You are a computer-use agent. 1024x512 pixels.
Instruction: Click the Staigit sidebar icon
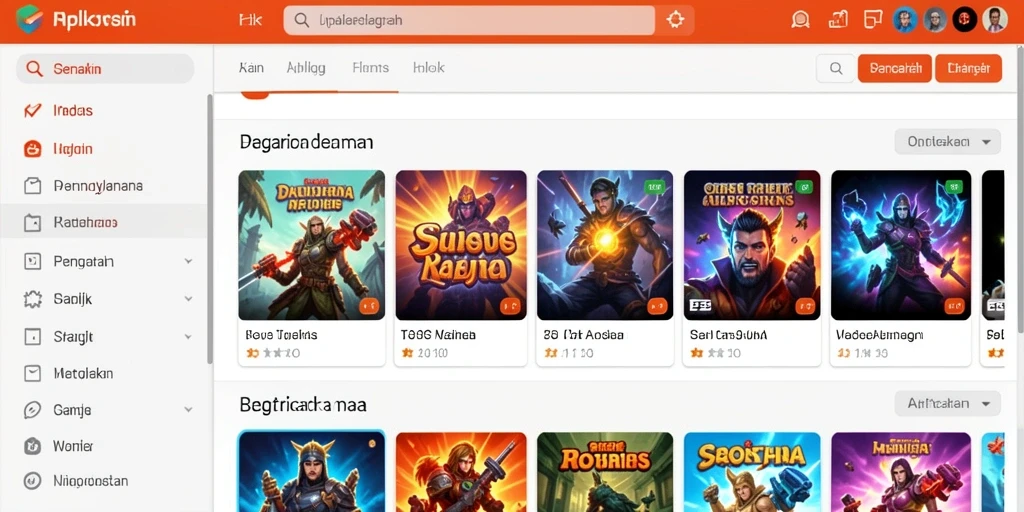(32, 337)
